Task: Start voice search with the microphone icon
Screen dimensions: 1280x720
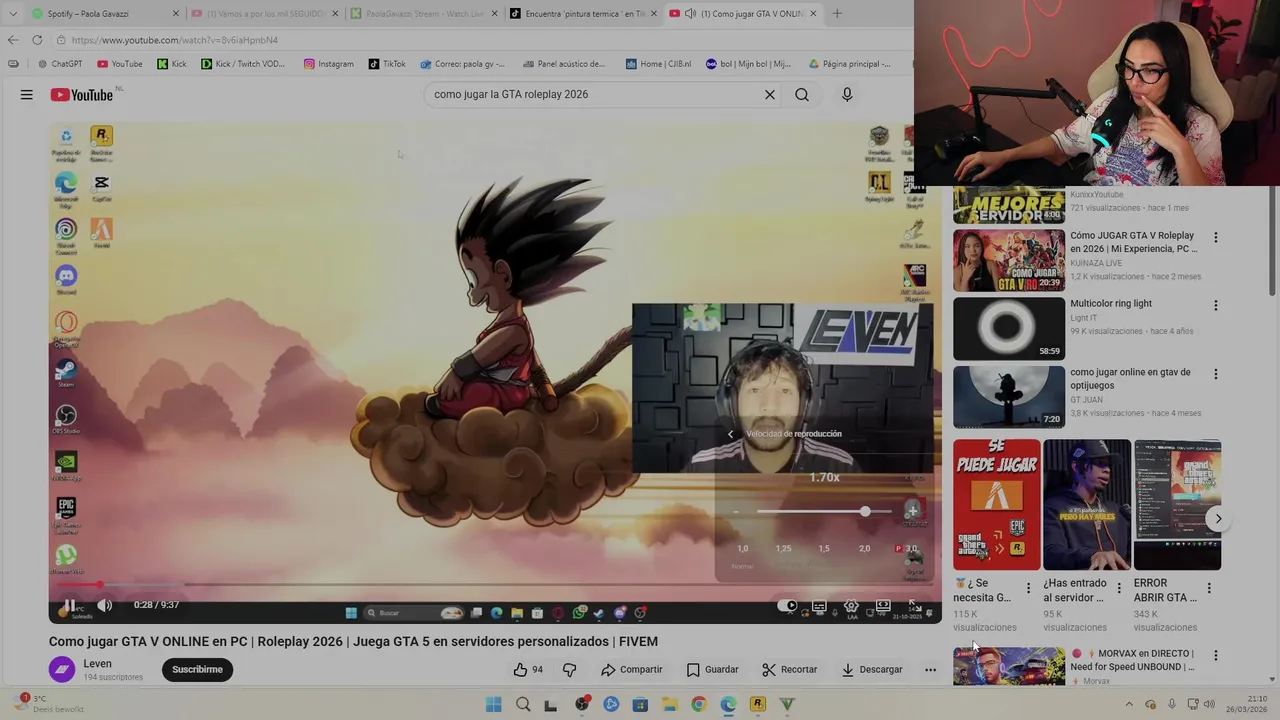Action: 847,95
